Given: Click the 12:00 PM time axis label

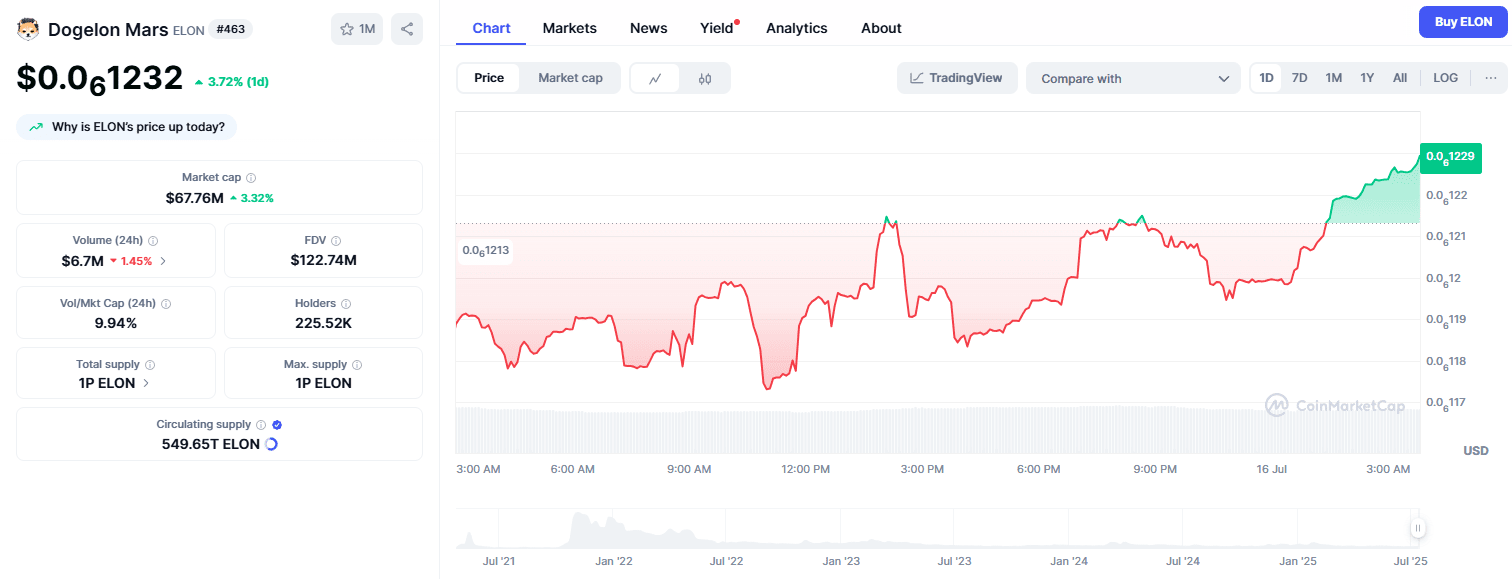Looking at the screenshot, I should pyautogui.click(x=806, y=469).
